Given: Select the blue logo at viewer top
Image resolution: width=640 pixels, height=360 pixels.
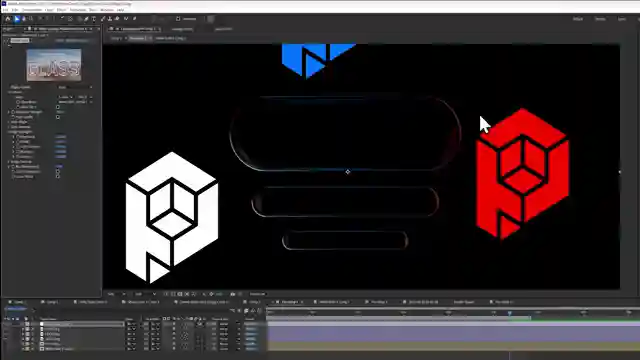Looking at the screenshot, I should 318,61.
